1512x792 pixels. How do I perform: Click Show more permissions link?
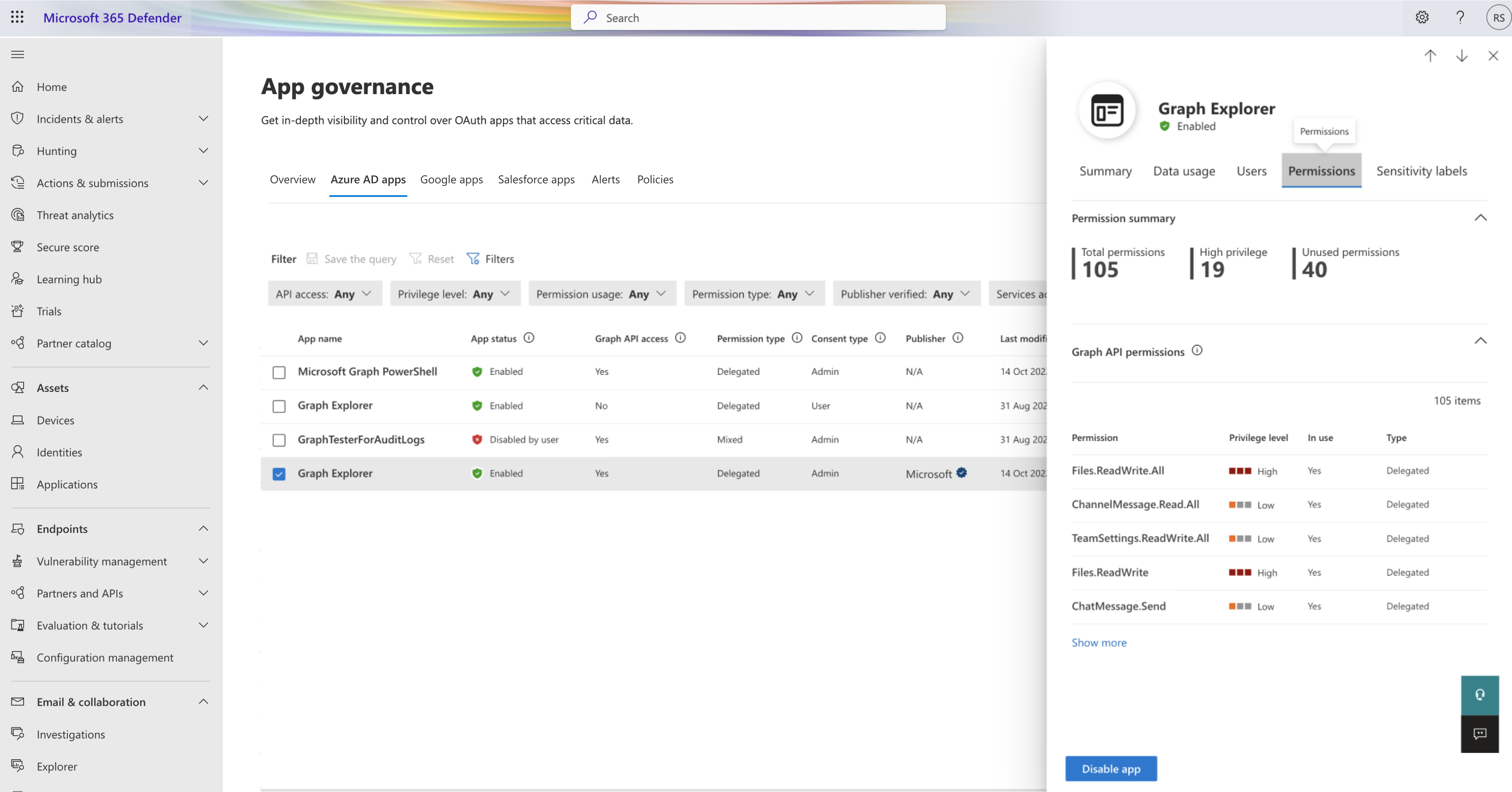(1099, 642)
